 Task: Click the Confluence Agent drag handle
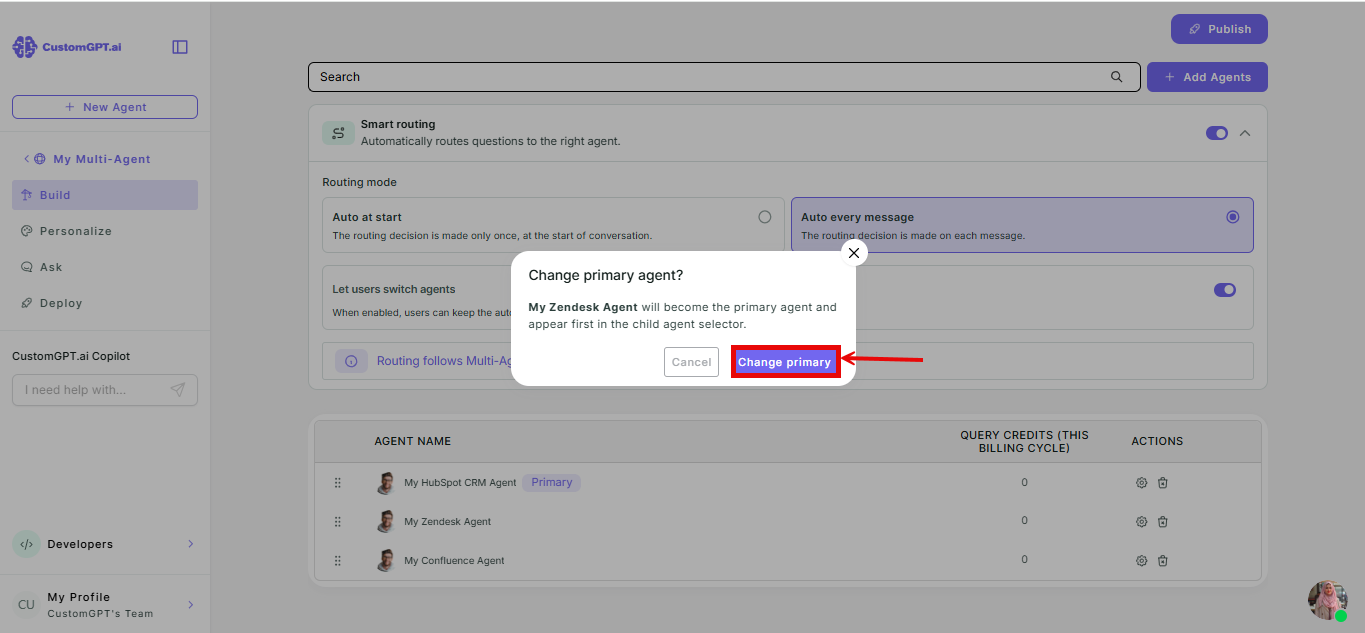click(x=338, y=561)
